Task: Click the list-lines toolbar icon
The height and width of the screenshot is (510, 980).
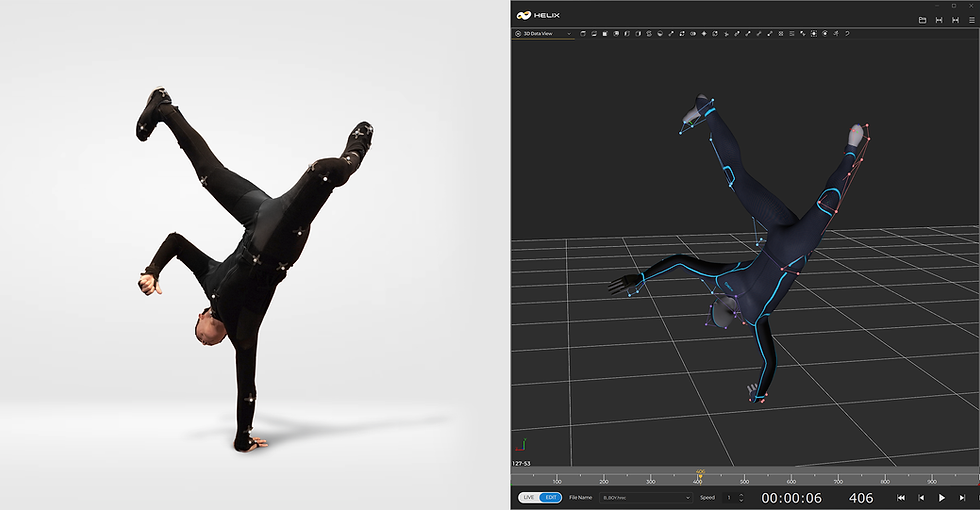Action: (x=792, y=34)
